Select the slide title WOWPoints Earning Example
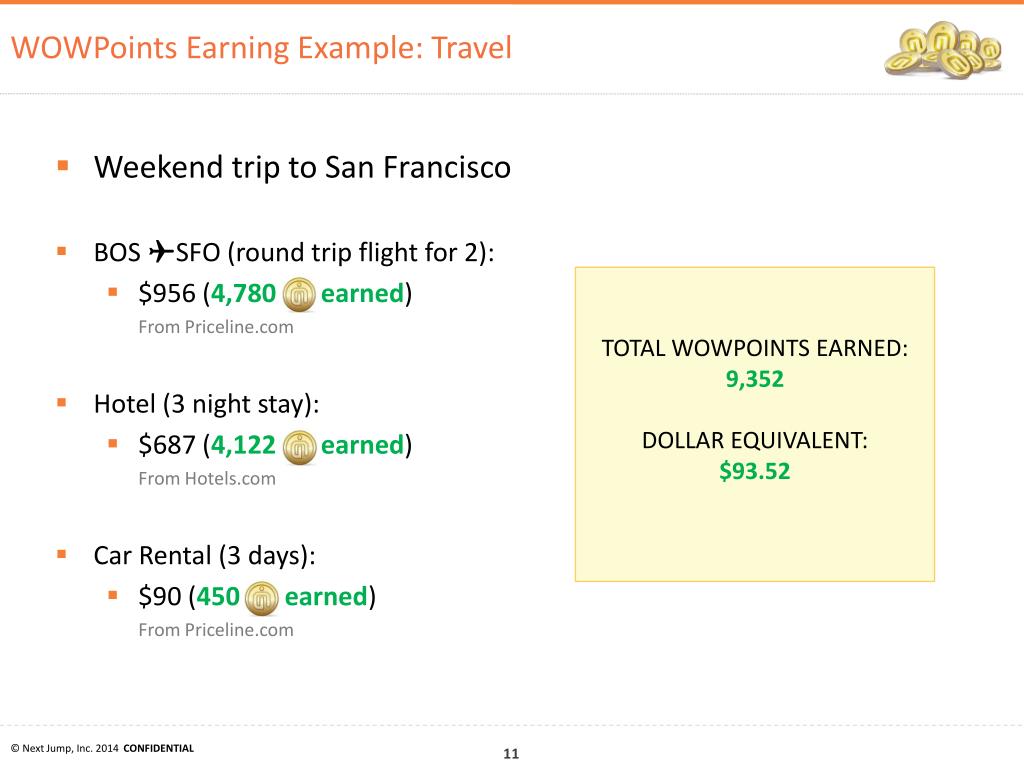The image size is (1024, 768). click(x=261, y=48)
